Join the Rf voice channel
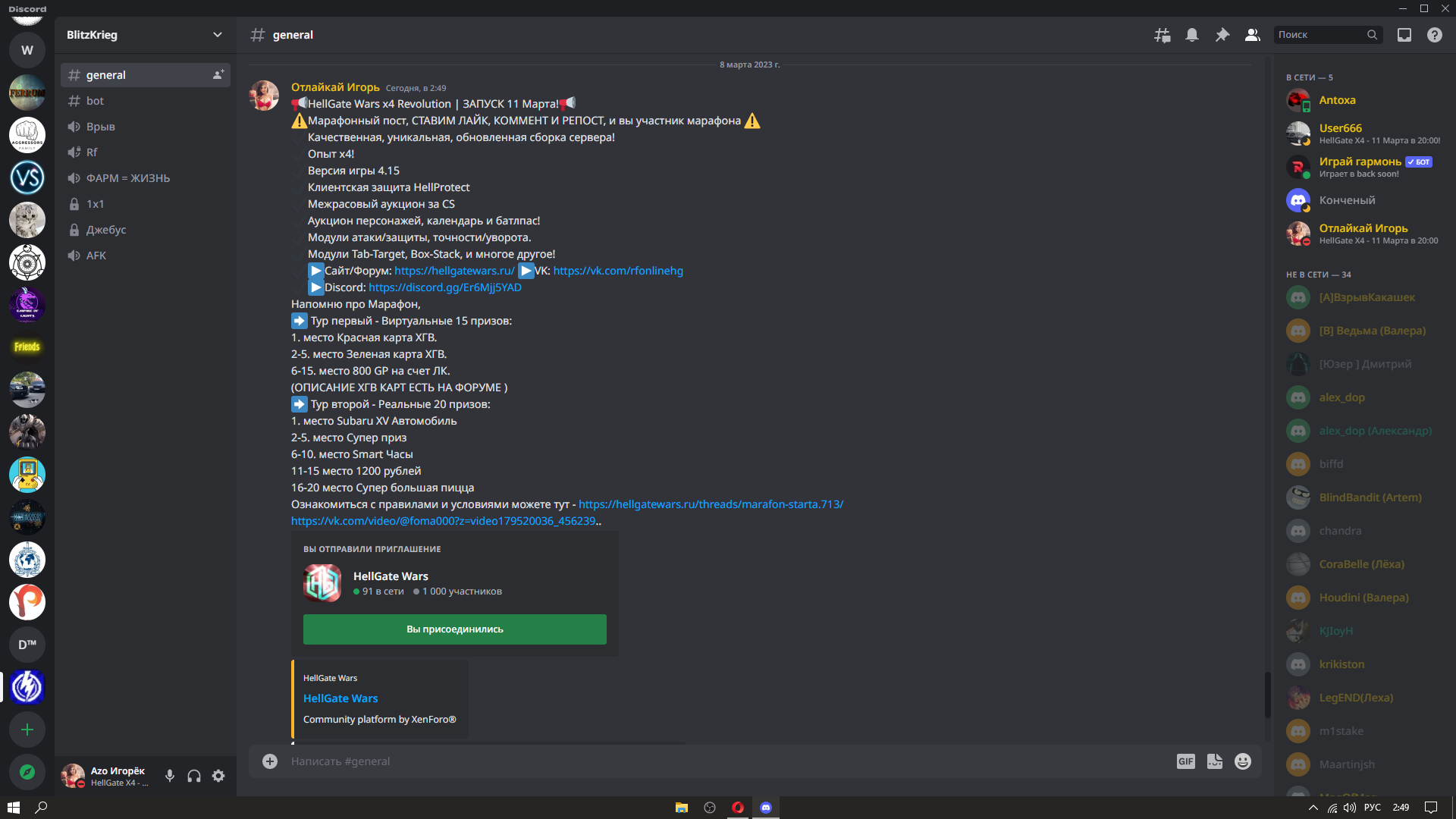Image resolution: width=1456 pixels, height=819 pixels. click(x=146, y=152)
